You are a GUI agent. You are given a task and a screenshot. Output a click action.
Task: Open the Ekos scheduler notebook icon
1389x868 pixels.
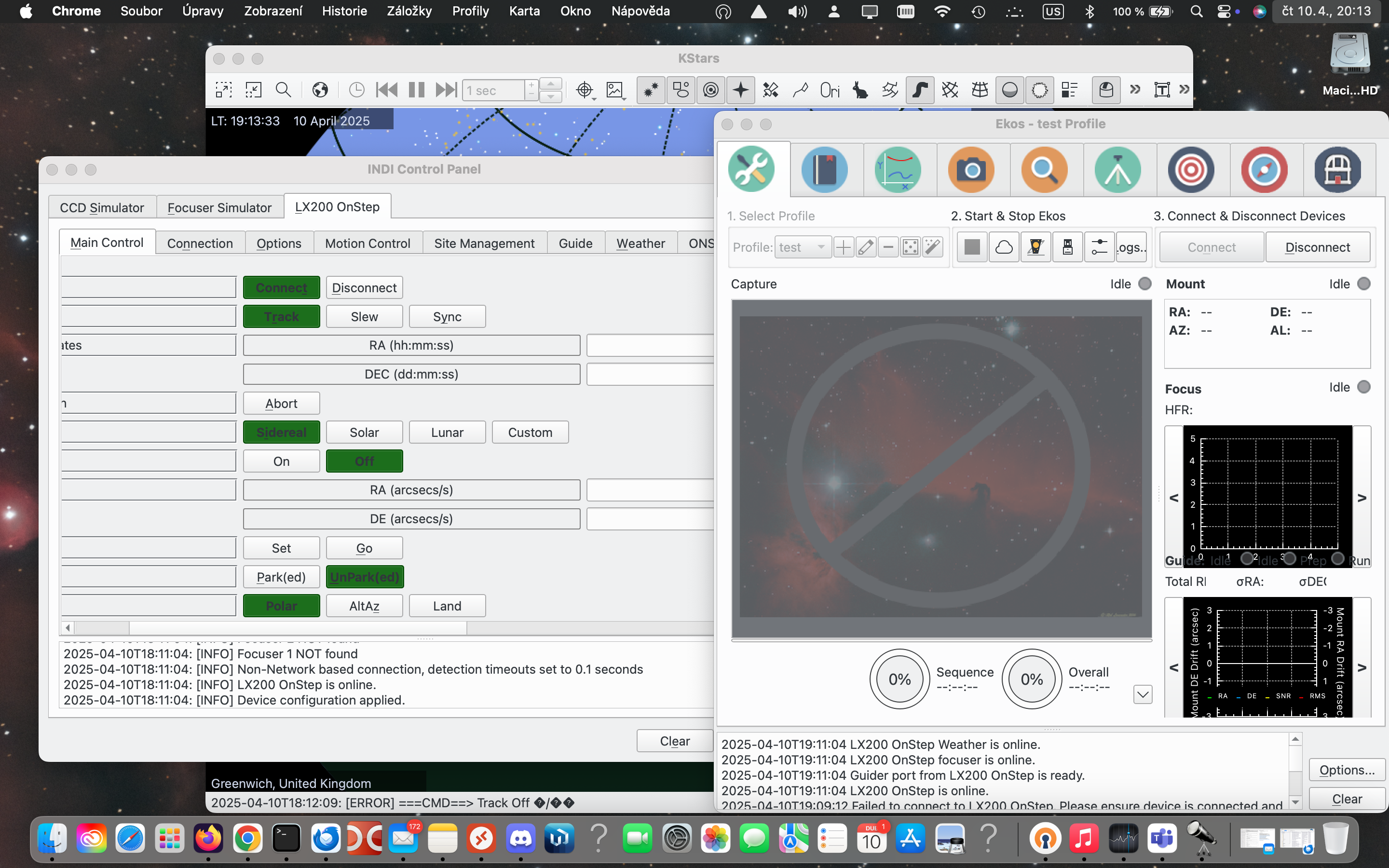click(x=824, y=169)
